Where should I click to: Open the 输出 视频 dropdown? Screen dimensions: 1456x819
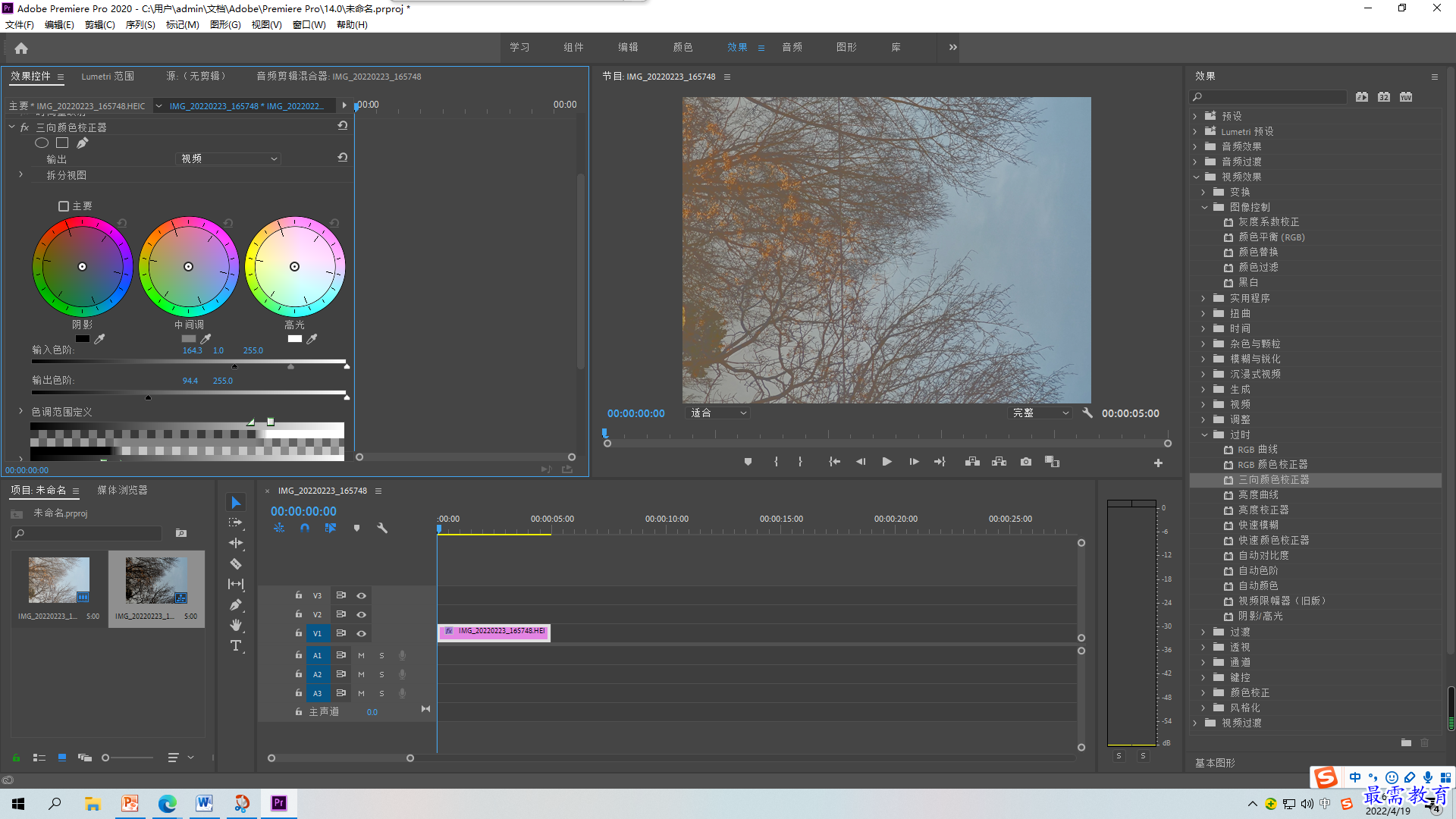point(228,158)
